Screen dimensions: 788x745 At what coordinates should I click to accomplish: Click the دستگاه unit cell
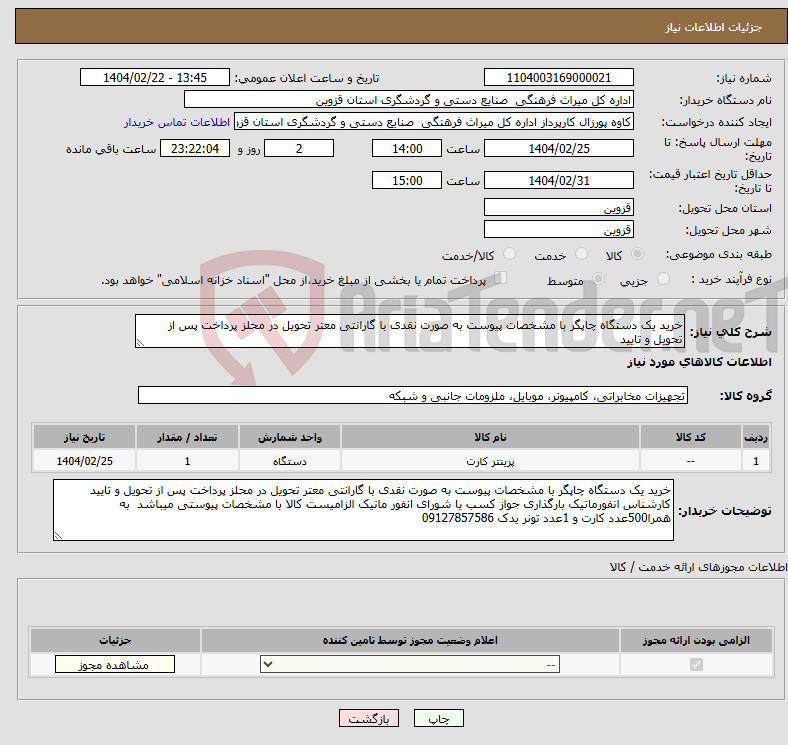pyautogui.click(x=290, y=461)
